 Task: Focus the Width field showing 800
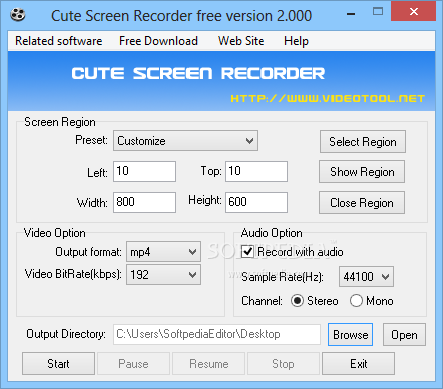pos(144,202)
